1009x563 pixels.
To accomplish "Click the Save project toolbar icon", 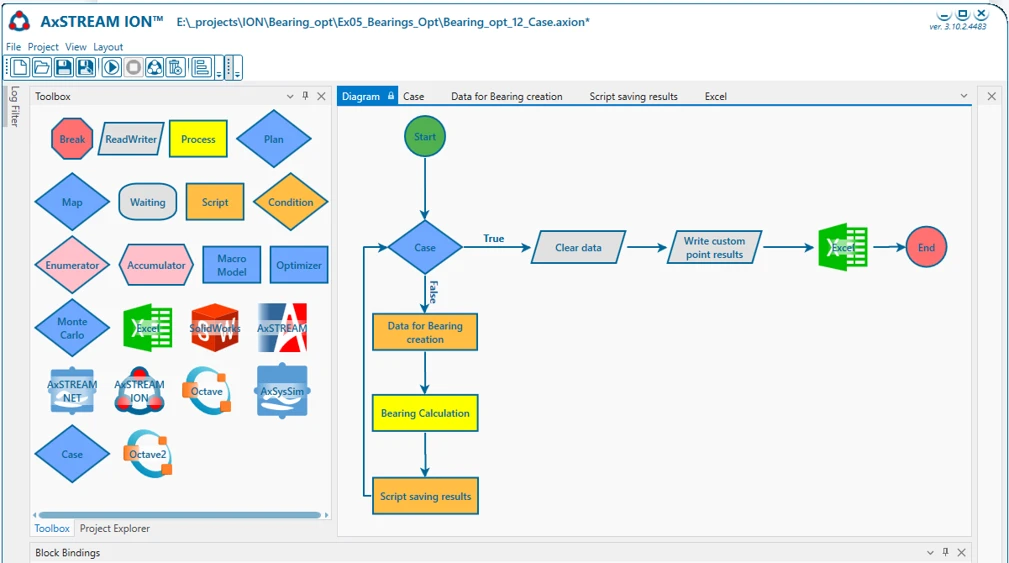I will tap(64, 67).
